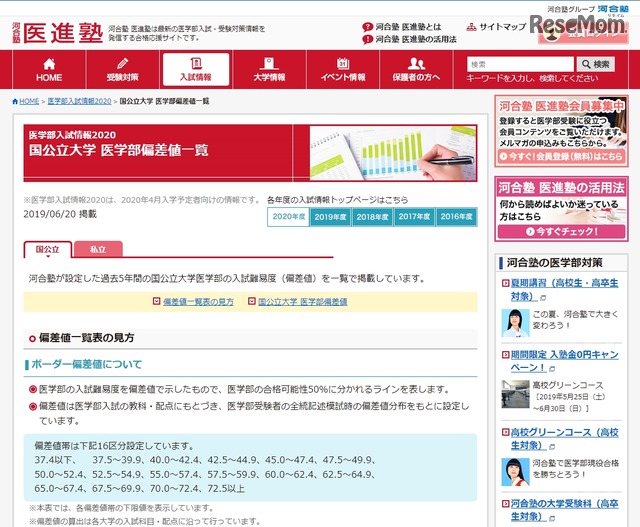Click the search keyword input field
The image size is (640, 527).
coord(520,64)
